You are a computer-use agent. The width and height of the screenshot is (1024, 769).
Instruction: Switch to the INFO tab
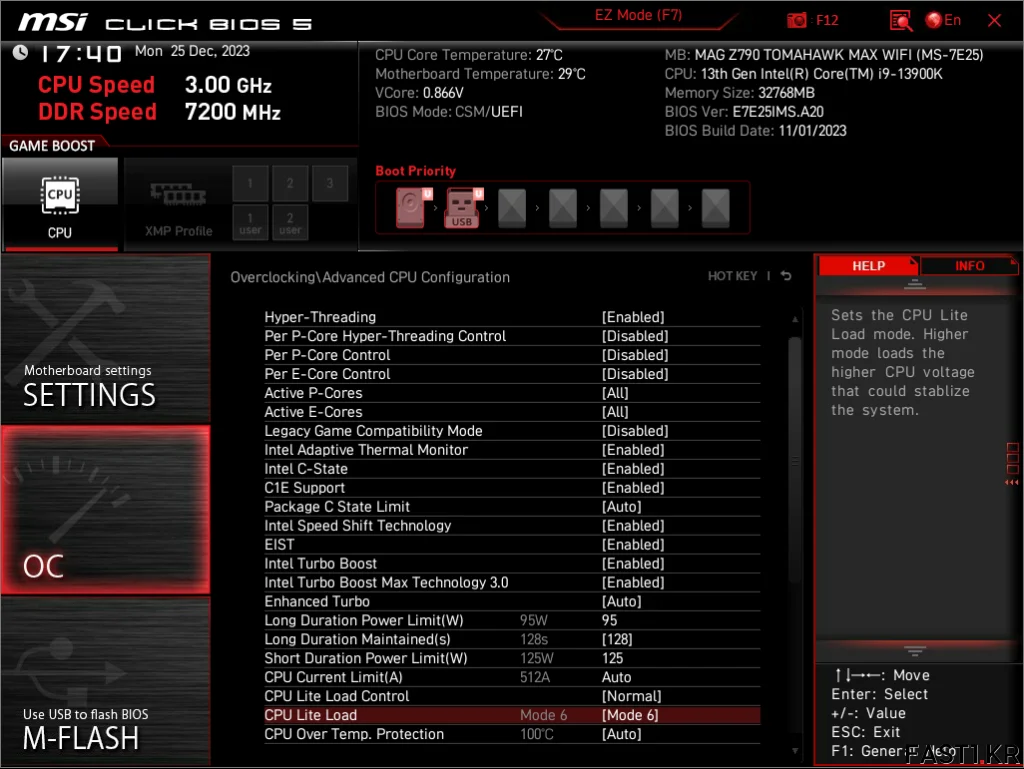[x=968, y=266]
